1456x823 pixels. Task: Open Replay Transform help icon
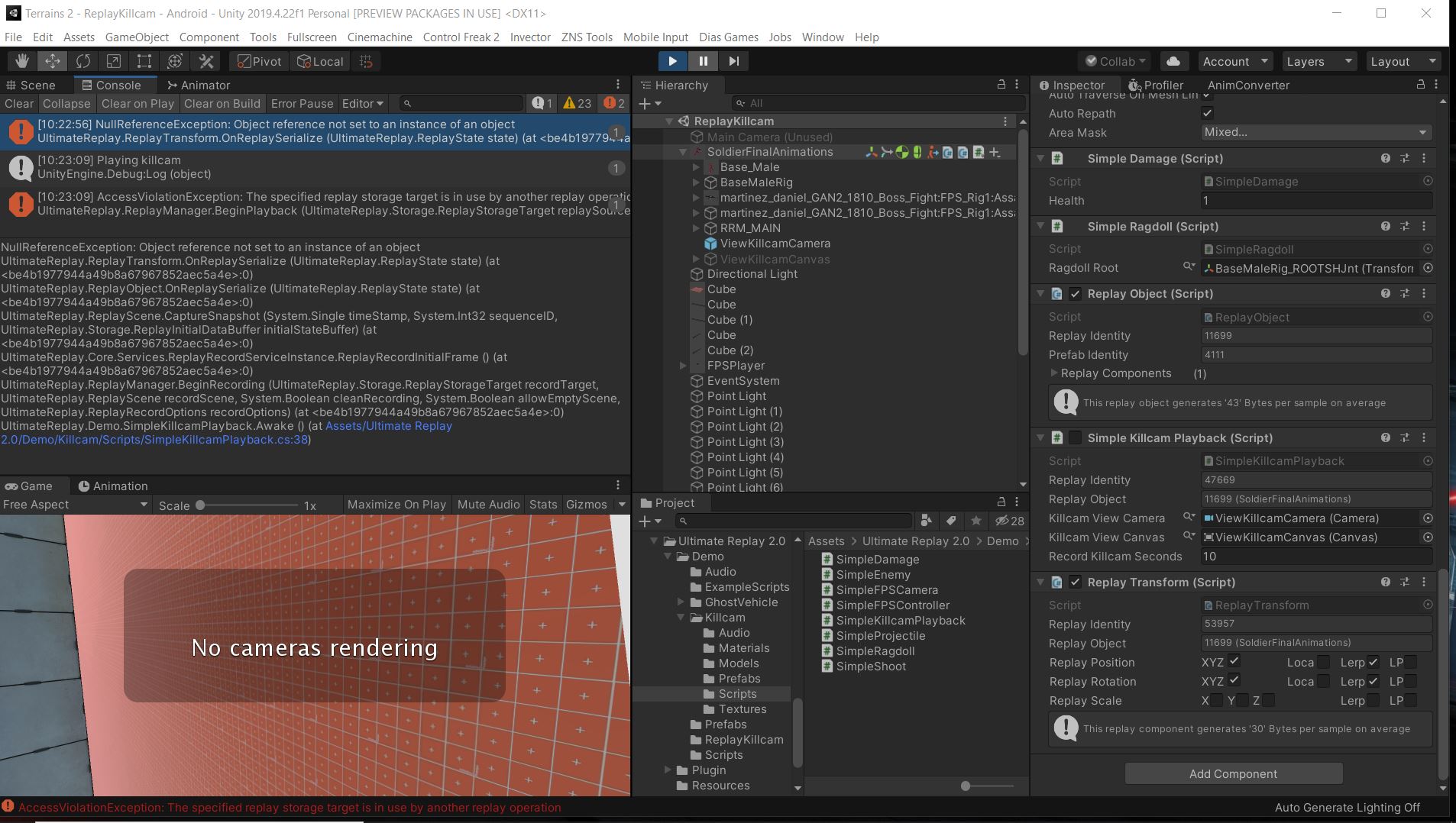(x=1386, y=582)
